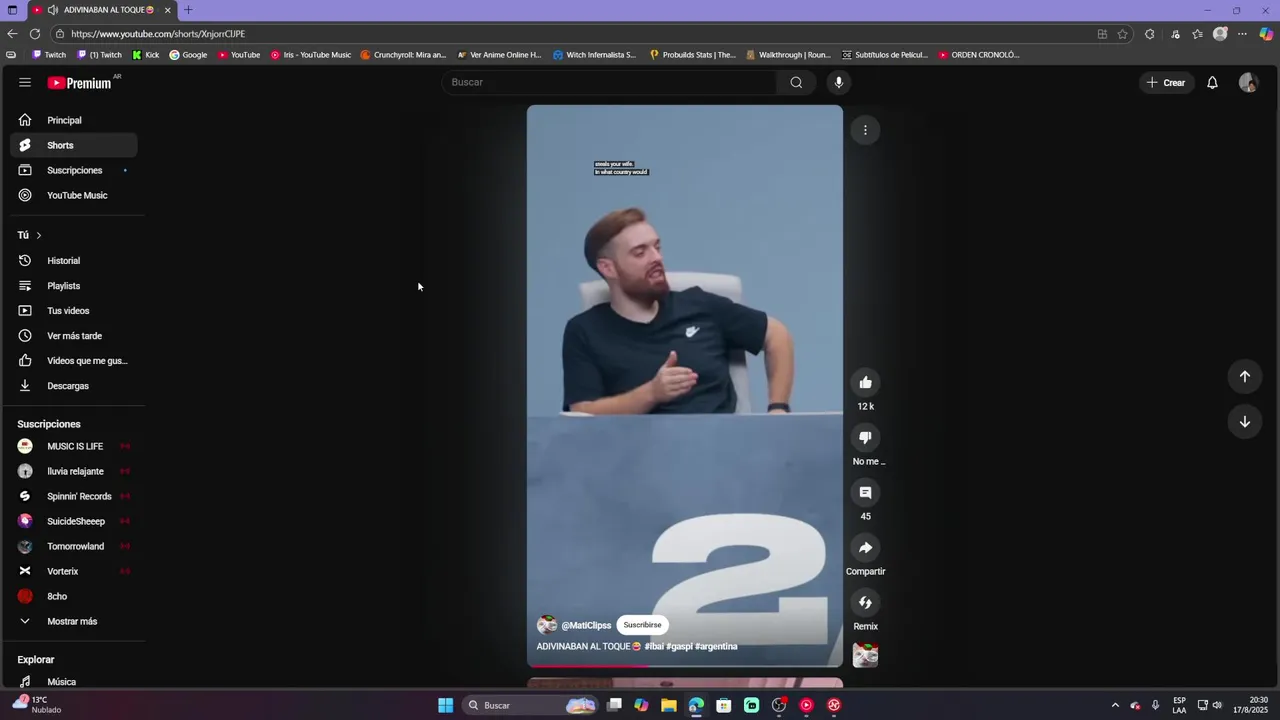1280x720 pixels.
Task: Select the ADIVINABAN AL TOQUE browser tab
Action: pyautogui.click(x=101, y=10)
